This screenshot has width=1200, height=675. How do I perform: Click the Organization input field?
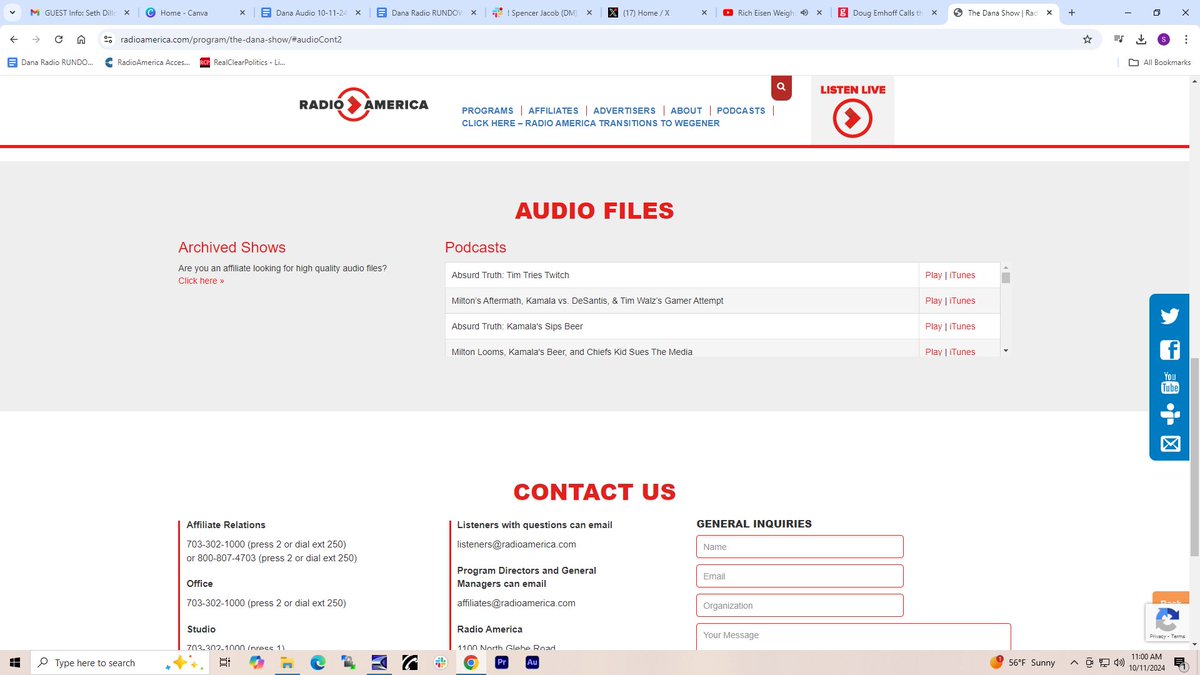pos(799,605)
